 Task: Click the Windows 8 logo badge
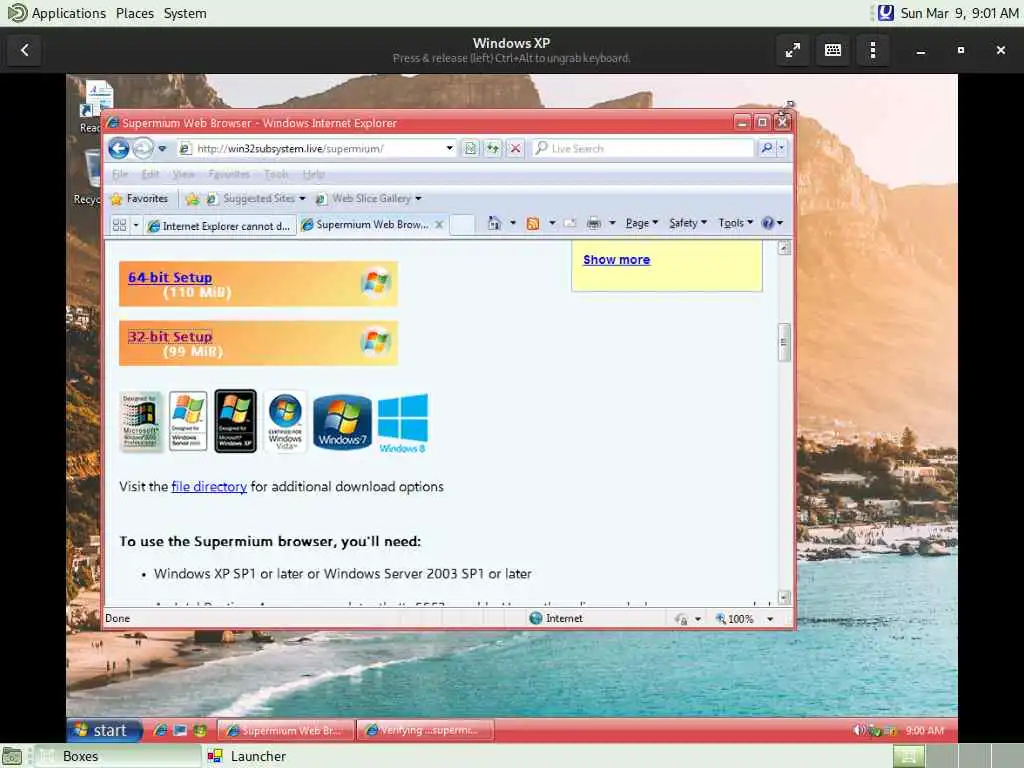[x=403, y=423]
